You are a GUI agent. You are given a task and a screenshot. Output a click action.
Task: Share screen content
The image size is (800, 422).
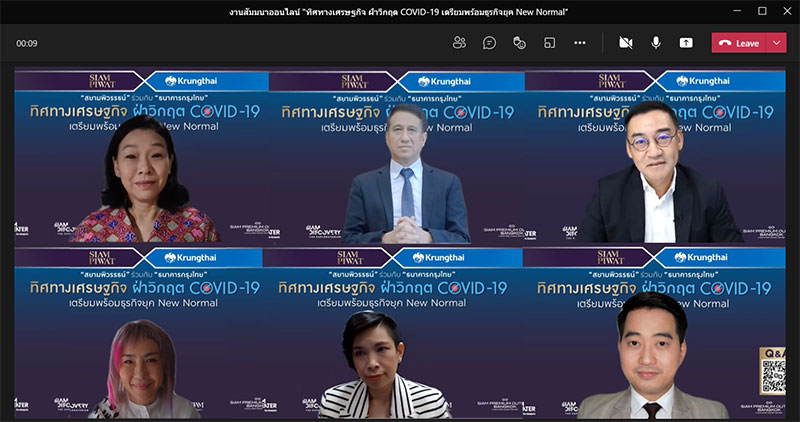(686, 43)
